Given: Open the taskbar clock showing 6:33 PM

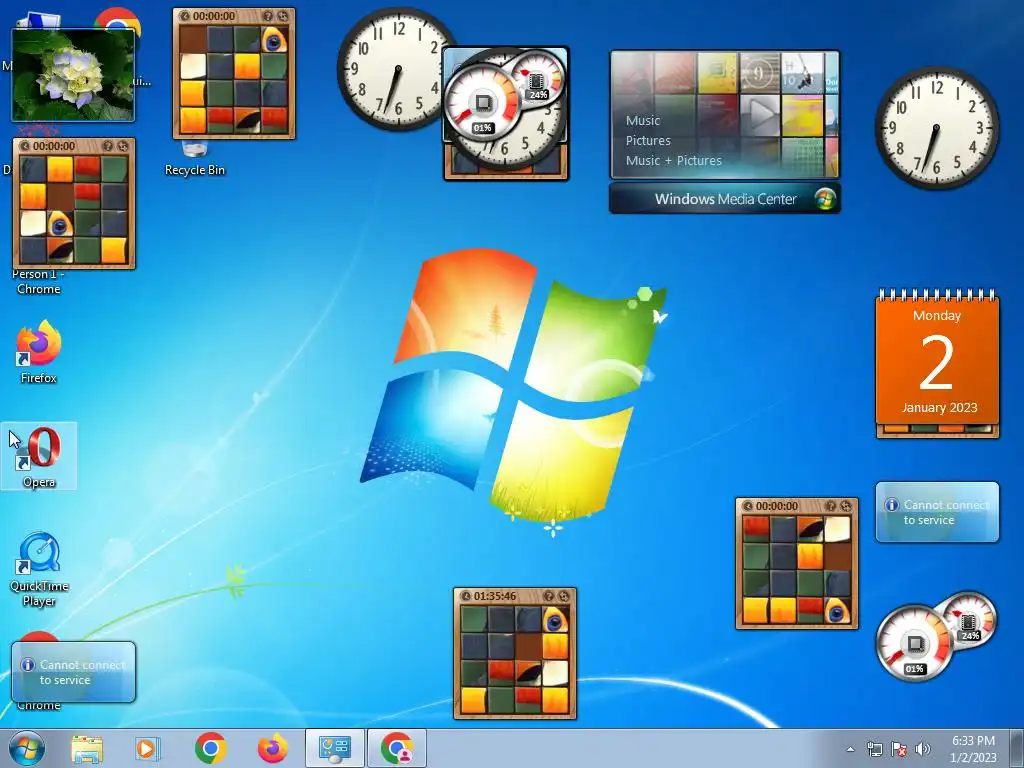Looking at the screenshot, I should click(973, 749).
